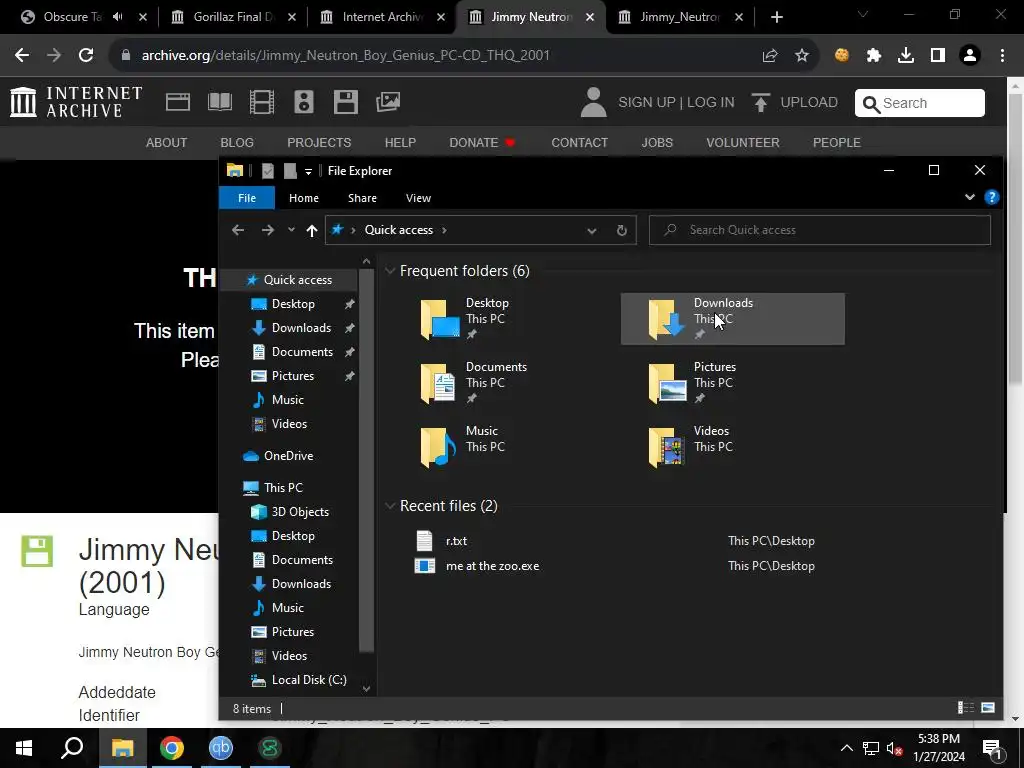Open the recent locations dropdown arrow
Screen dimensions: 1024x768
tap(291, 230)
